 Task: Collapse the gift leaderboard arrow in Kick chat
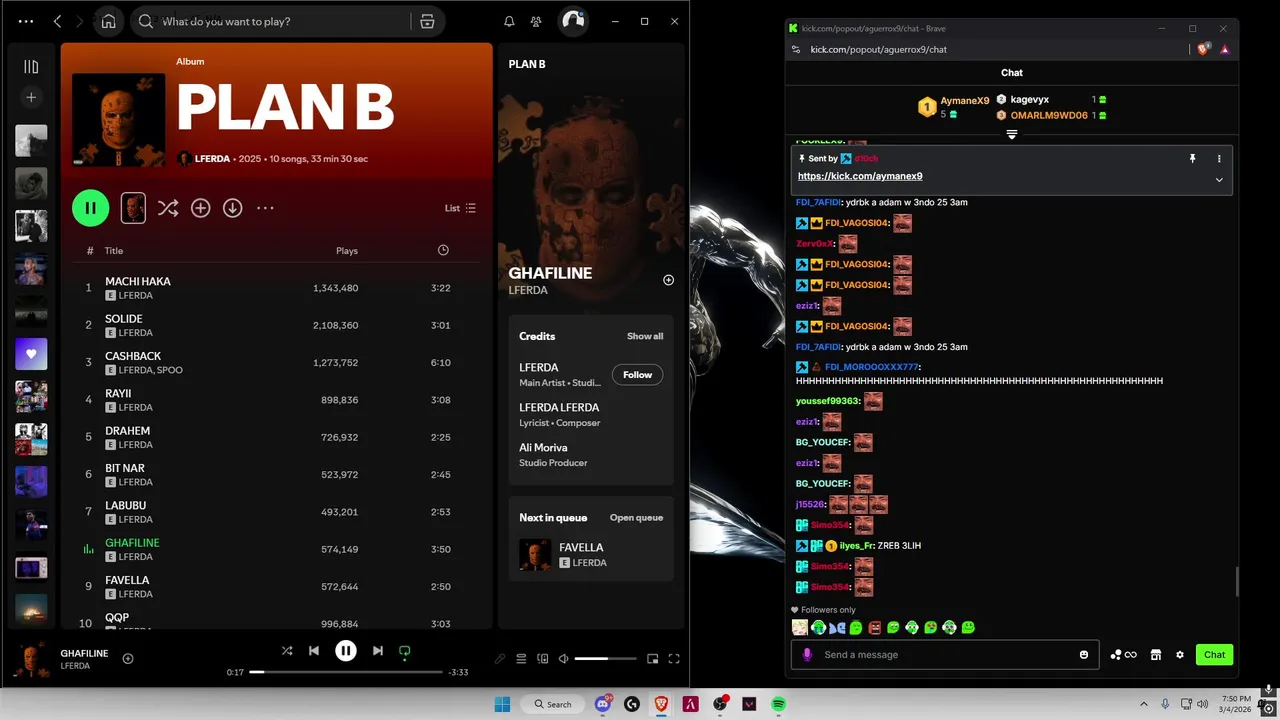coord(1012,134)
